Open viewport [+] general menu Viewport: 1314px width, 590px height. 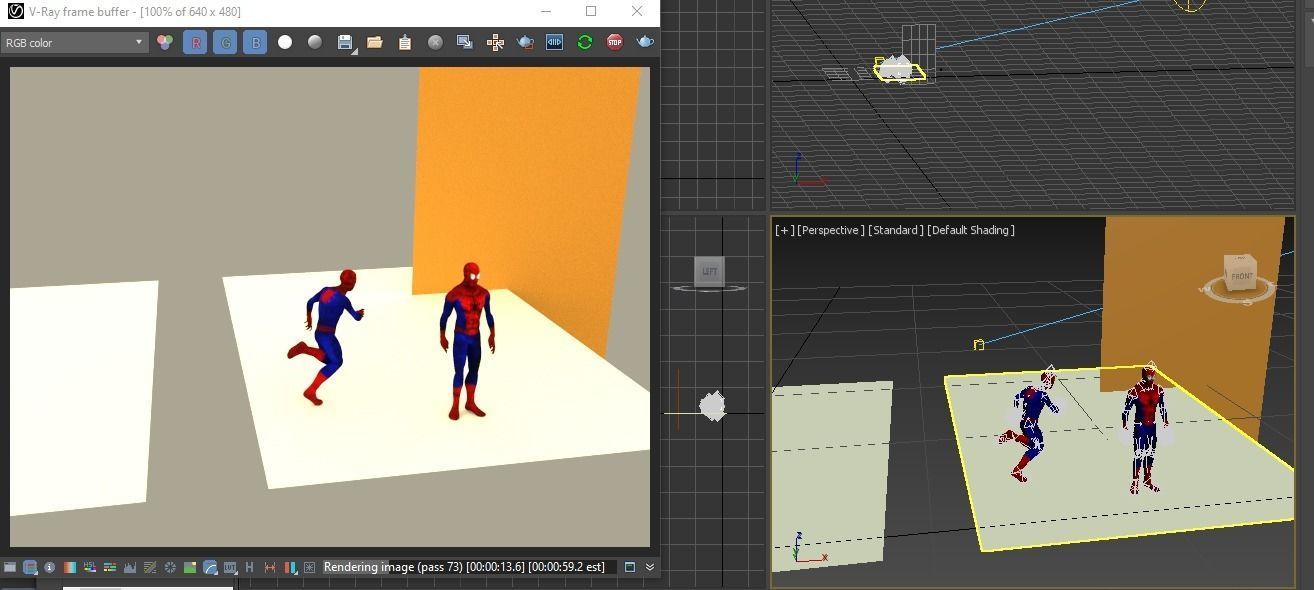pyautogui.click(x=785, y=230)
